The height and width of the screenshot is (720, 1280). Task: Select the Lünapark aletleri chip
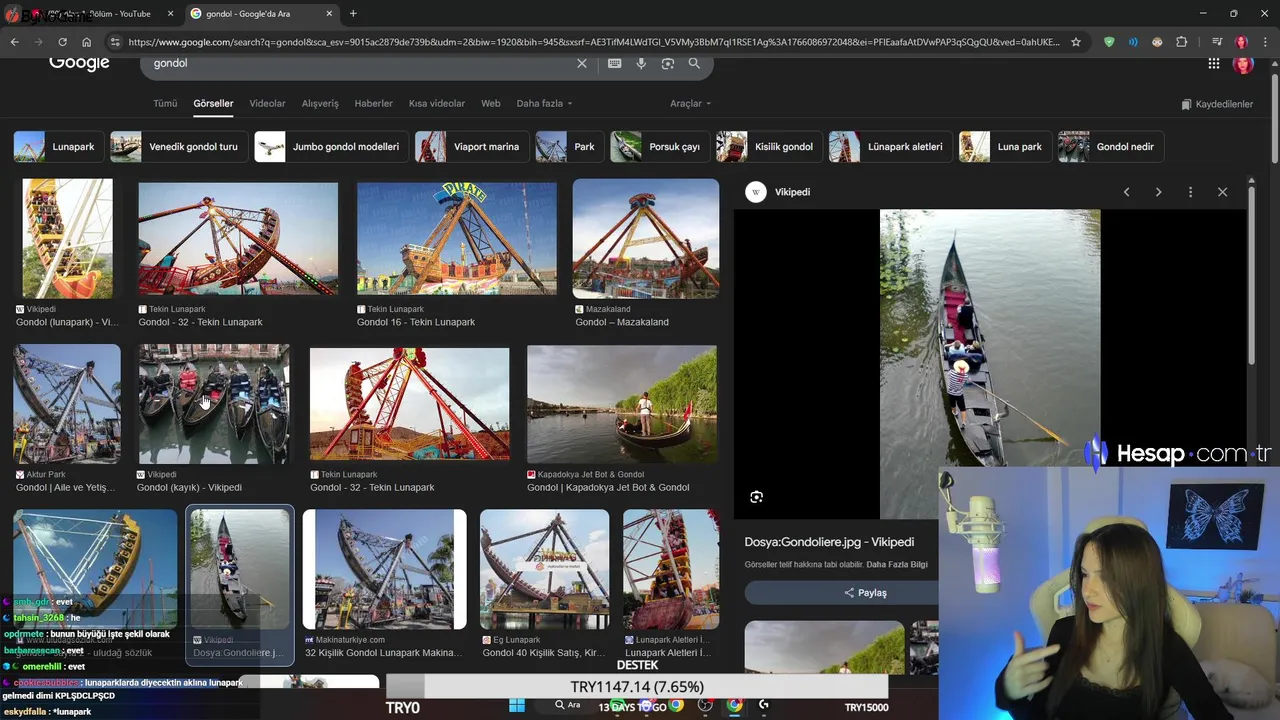(x=890, y=147)
